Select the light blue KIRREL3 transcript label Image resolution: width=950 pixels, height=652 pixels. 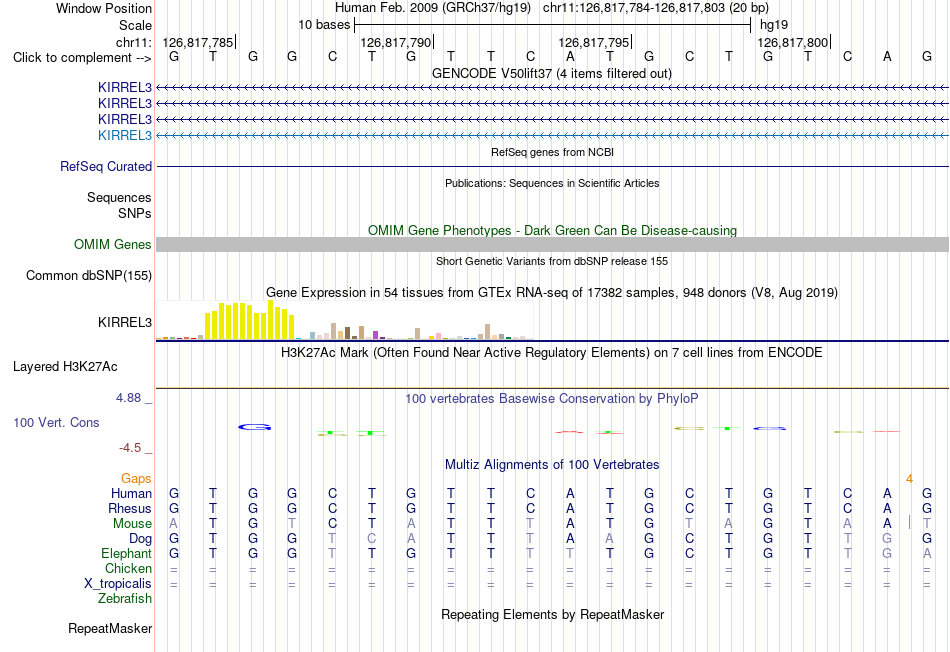click(x=125, y=135)
